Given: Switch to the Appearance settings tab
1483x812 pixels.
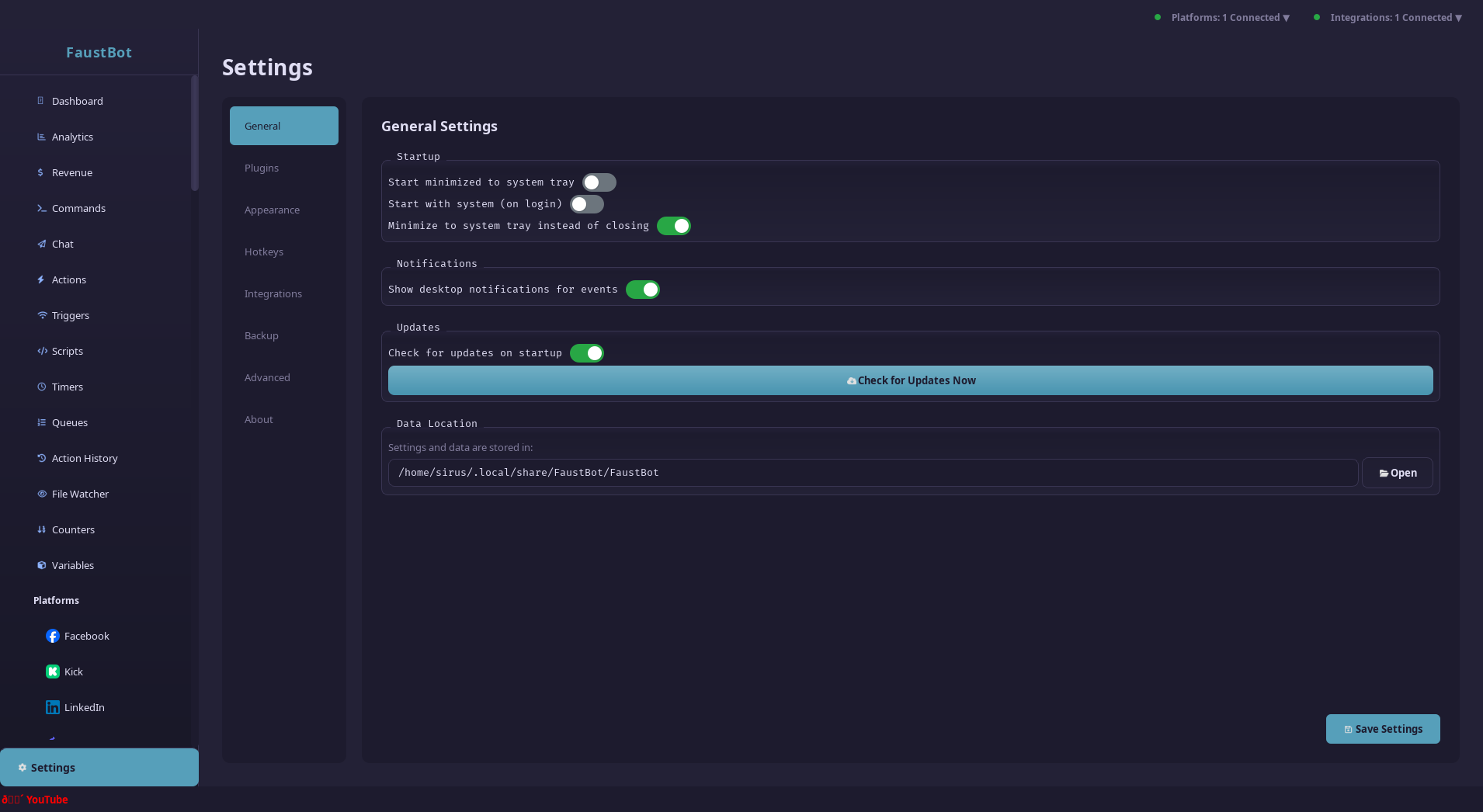Looking at the screenshot, I should (272, 210).
